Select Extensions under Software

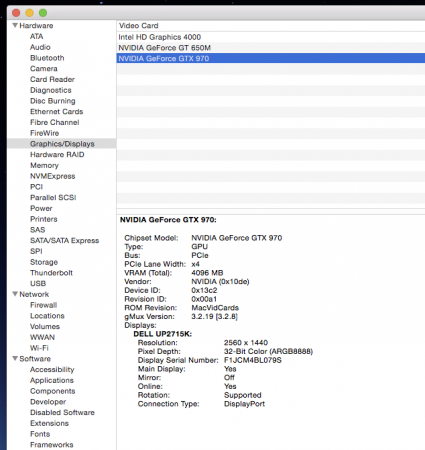tap(49, 423)
